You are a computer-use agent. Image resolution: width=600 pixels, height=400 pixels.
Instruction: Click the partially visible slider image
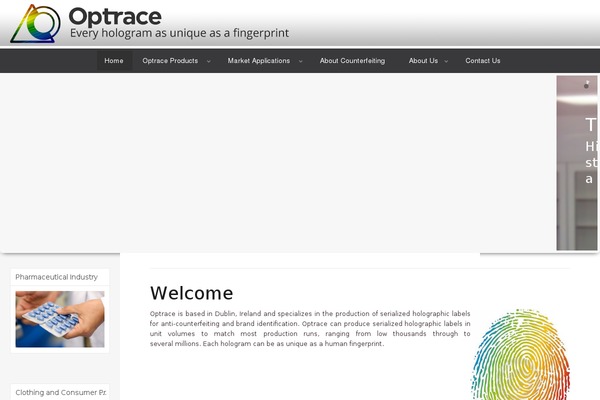(x=577, y=163)
